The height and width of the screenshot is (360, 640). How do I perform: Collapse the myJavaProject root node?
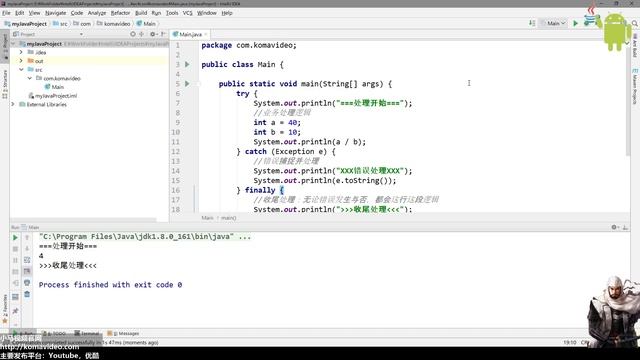pos(13,44)
